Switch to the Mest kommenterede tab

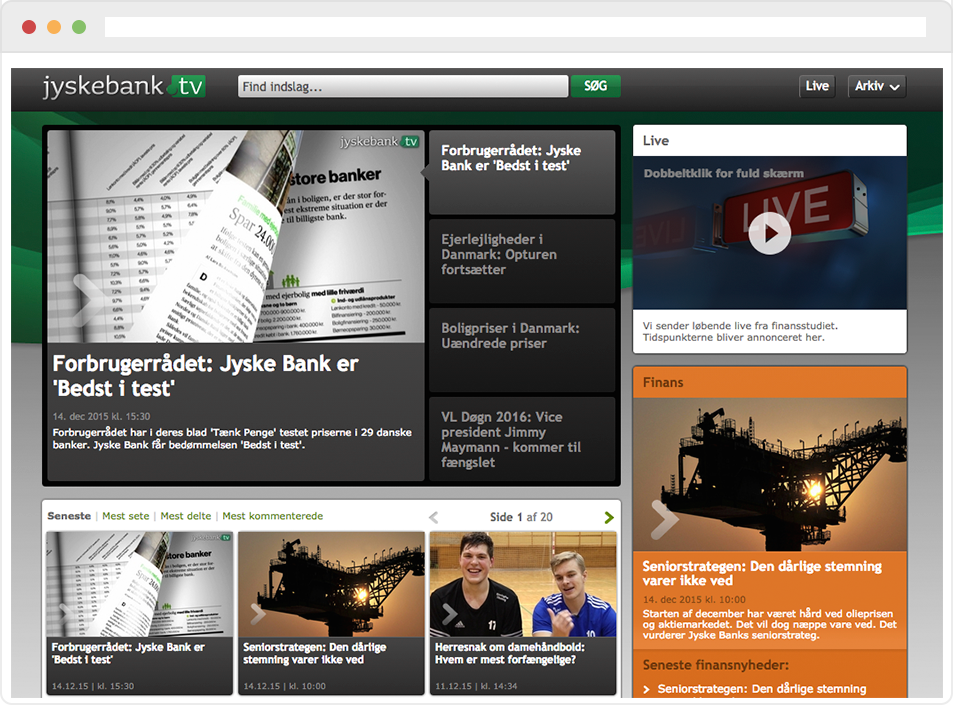(272, 516)
